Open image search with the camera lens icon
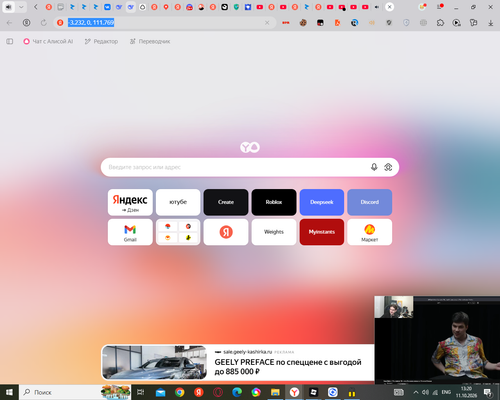 point(388,167)
